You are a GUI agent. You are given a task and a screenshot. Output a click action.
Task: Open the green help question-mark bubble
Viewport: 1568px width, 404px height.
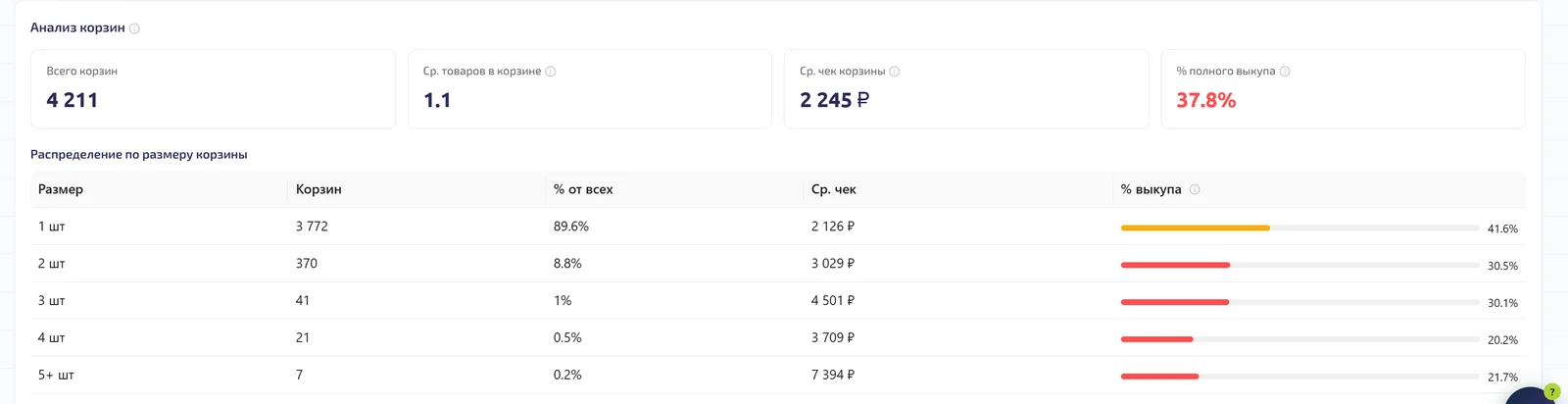[x=1551, y=392]
